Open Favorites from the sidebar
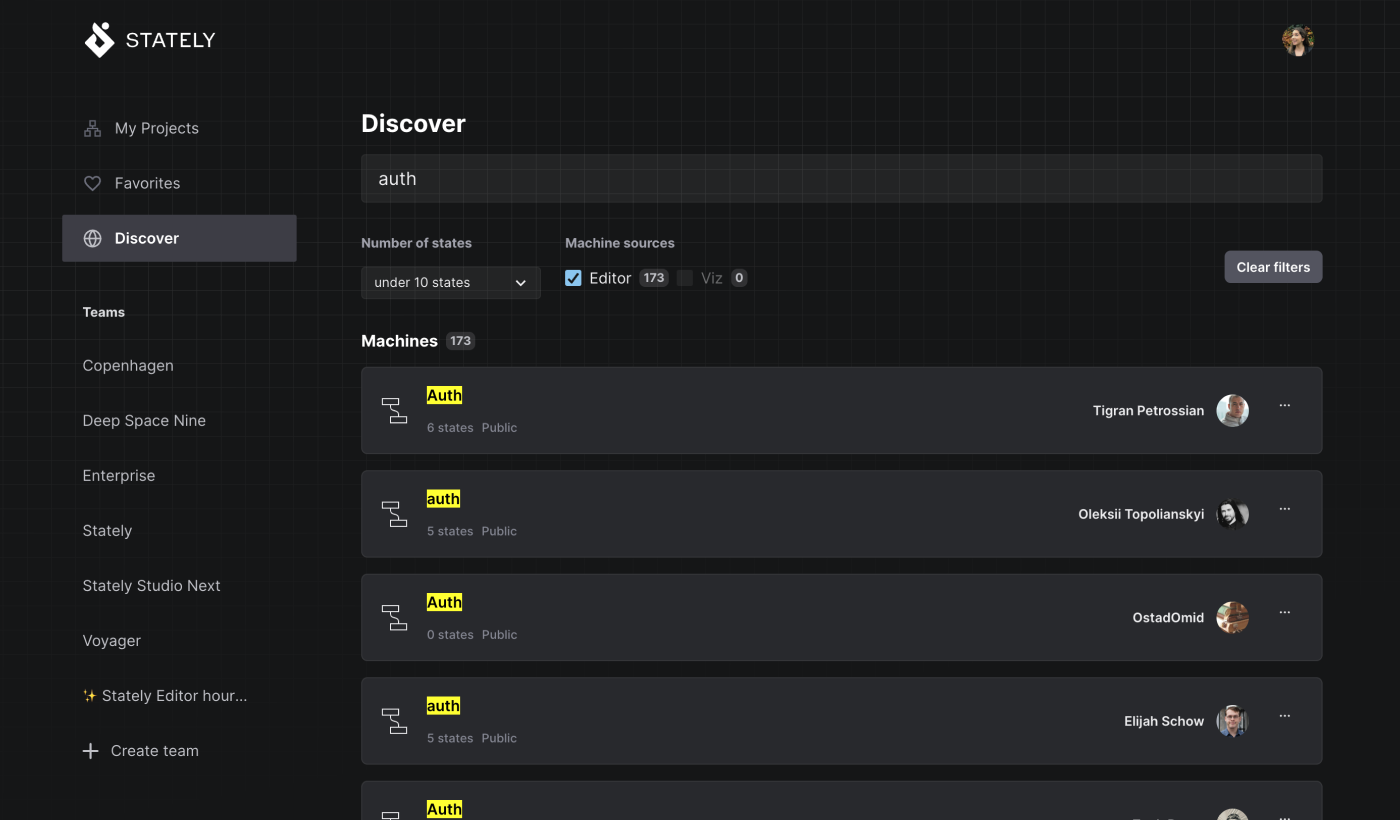This screenshot has height=820, width=1400. 147,183
